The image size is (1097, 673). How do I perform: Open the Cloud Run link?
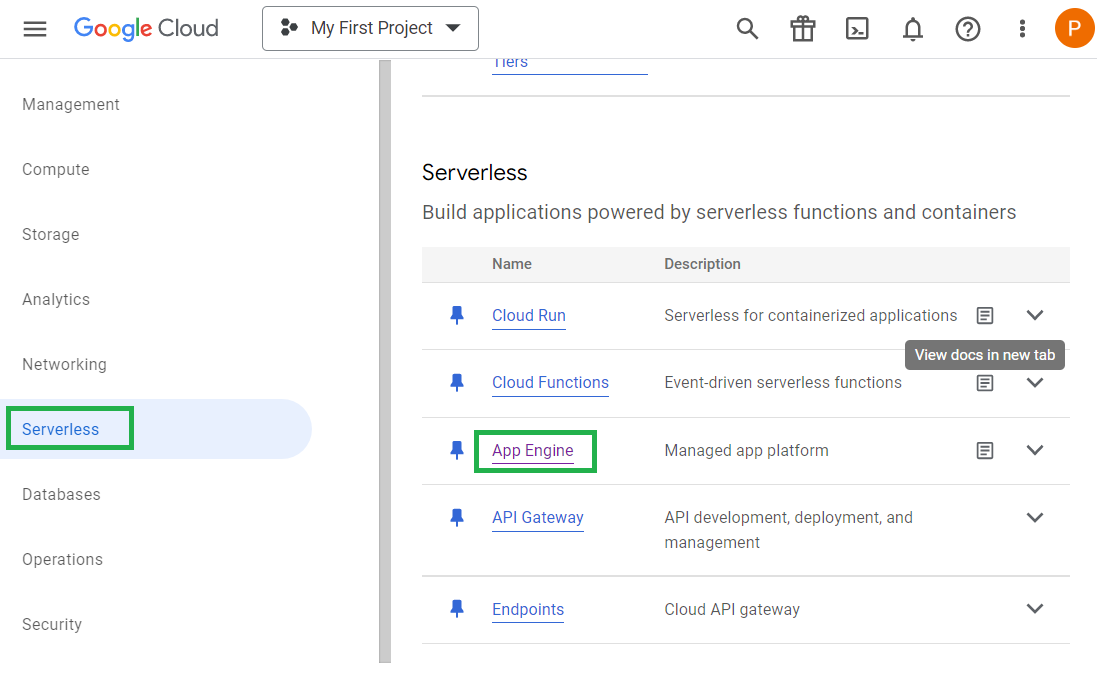(x=529, y=316)
